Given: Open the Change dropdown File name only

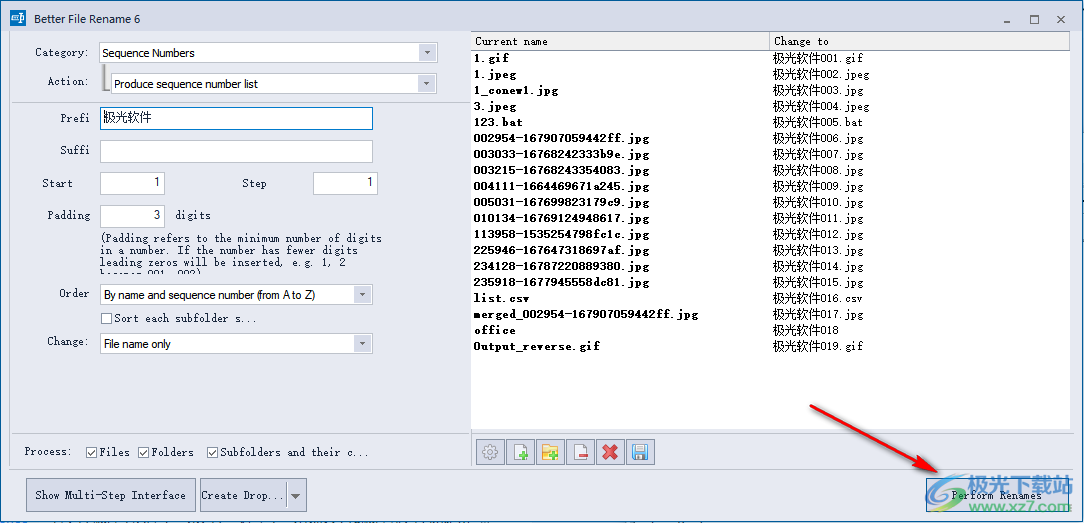Looking at the screenshot, I should pyautogui.click(x=236, y=343).
